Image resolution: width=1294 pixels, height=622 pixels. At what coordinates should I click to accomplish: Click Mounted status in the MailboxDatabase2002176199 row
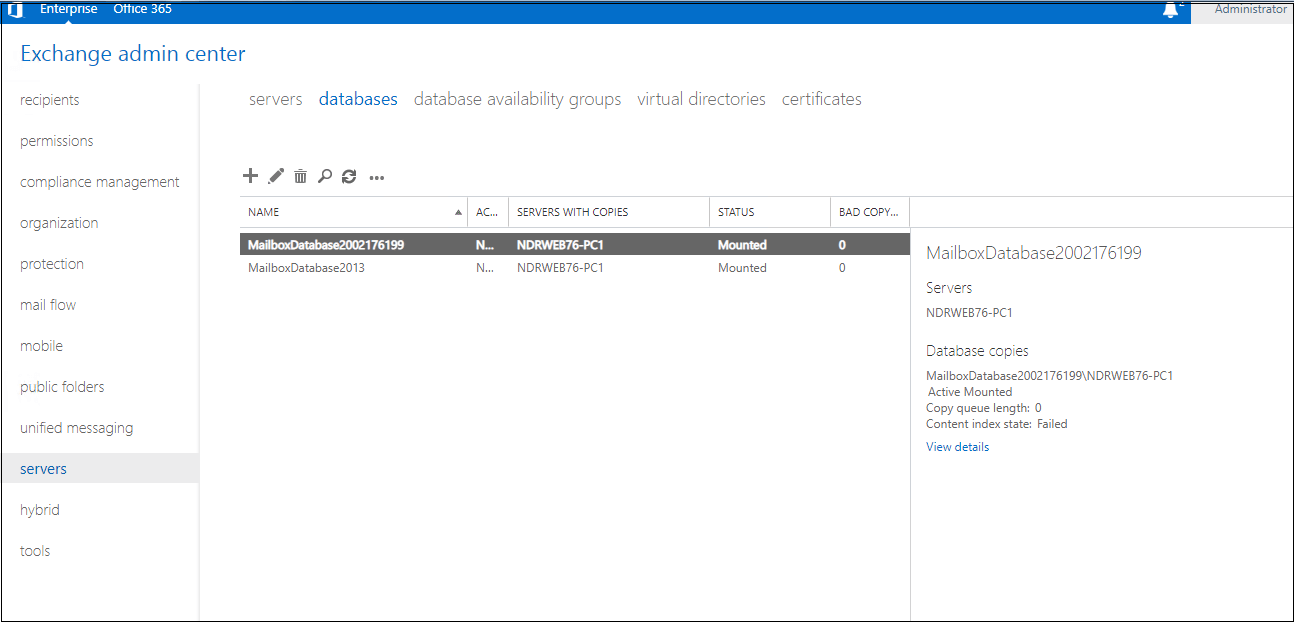point(742,245)
